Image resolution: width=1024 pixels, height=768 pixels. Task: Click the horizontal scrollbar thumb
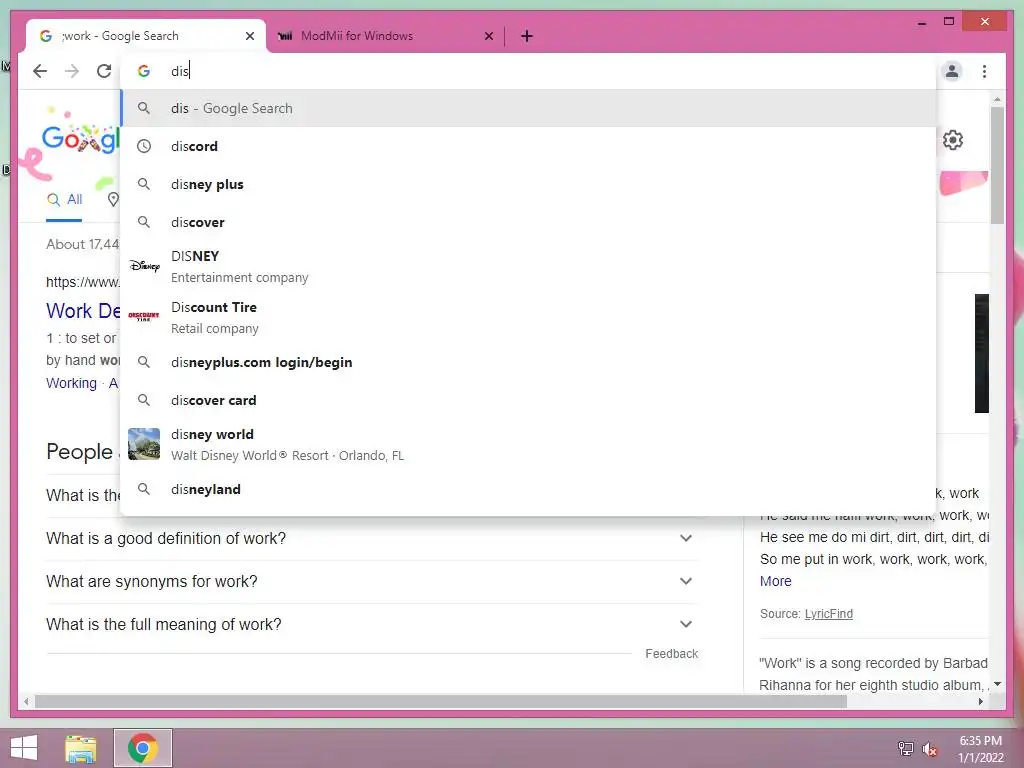point(441,701)
